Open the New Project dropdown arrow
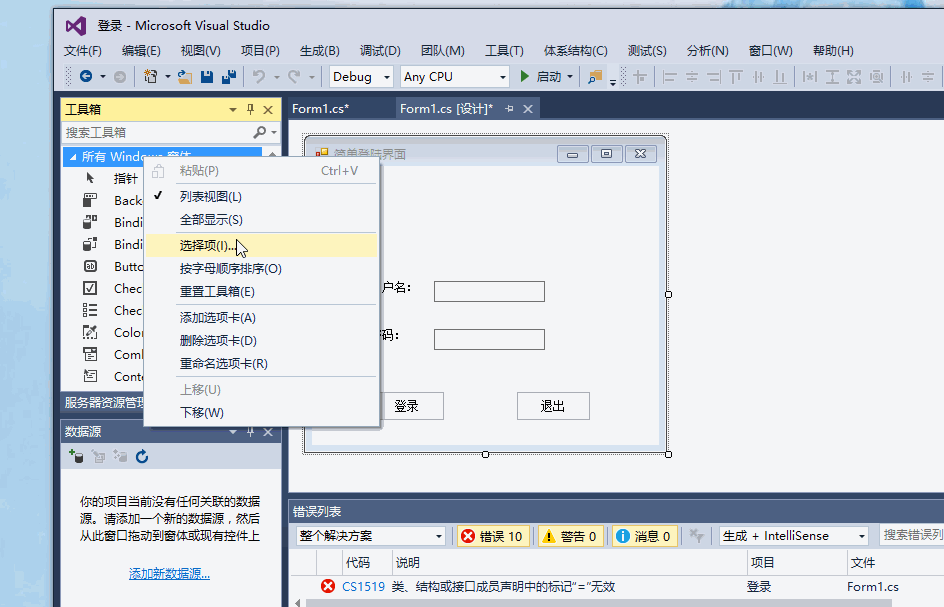The height and width of the screenshot is (607, 944). [167, 76]
